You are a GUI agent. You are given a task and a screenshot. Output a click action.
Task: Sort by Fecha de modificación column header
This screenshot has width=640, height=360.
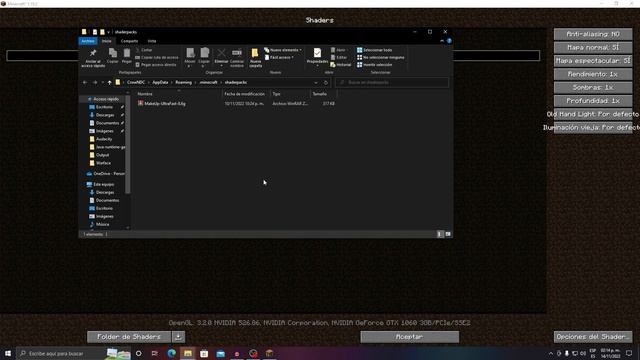(246, 94)
